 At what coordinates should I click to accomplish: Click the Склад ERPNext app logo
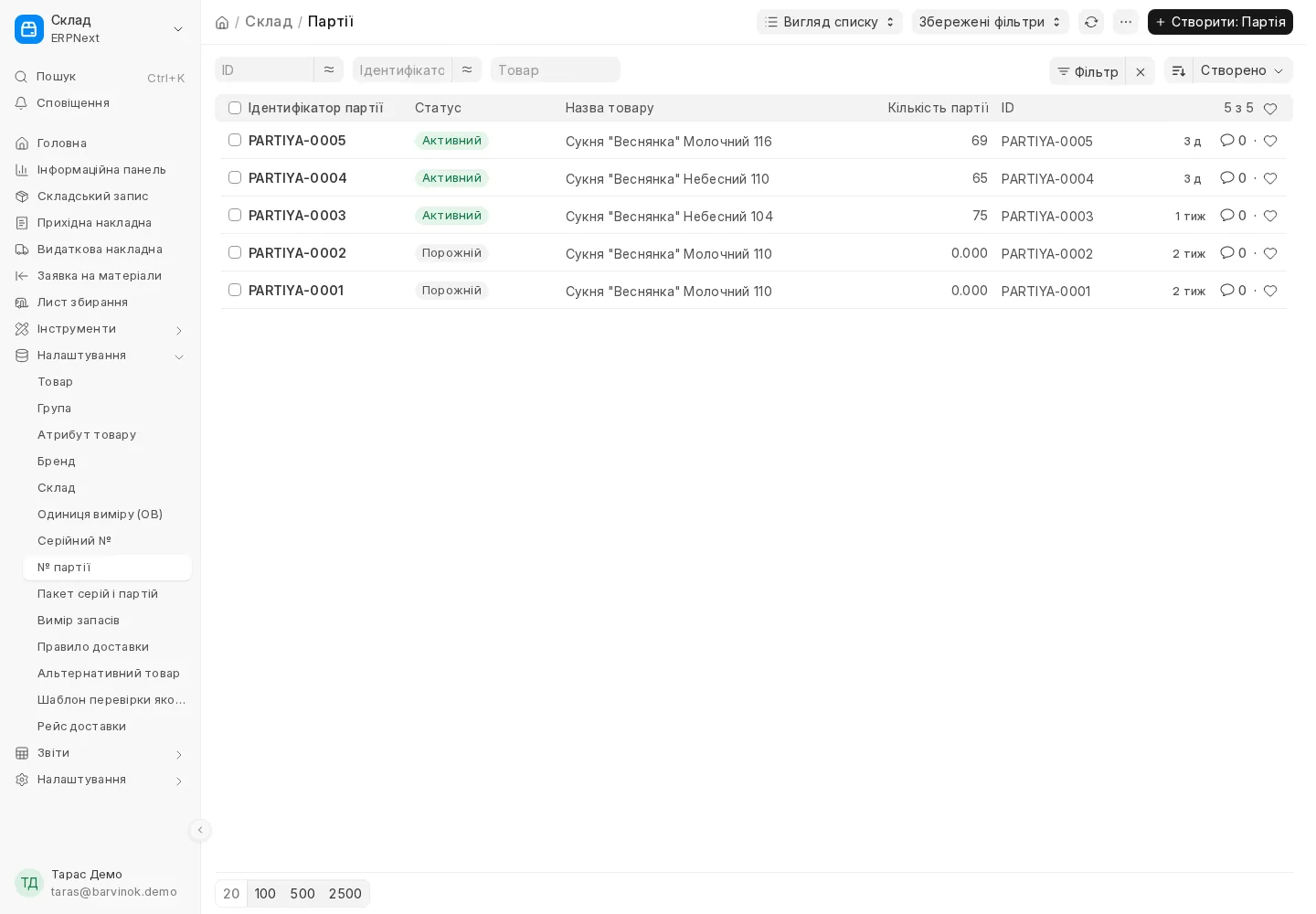(29, 29)
